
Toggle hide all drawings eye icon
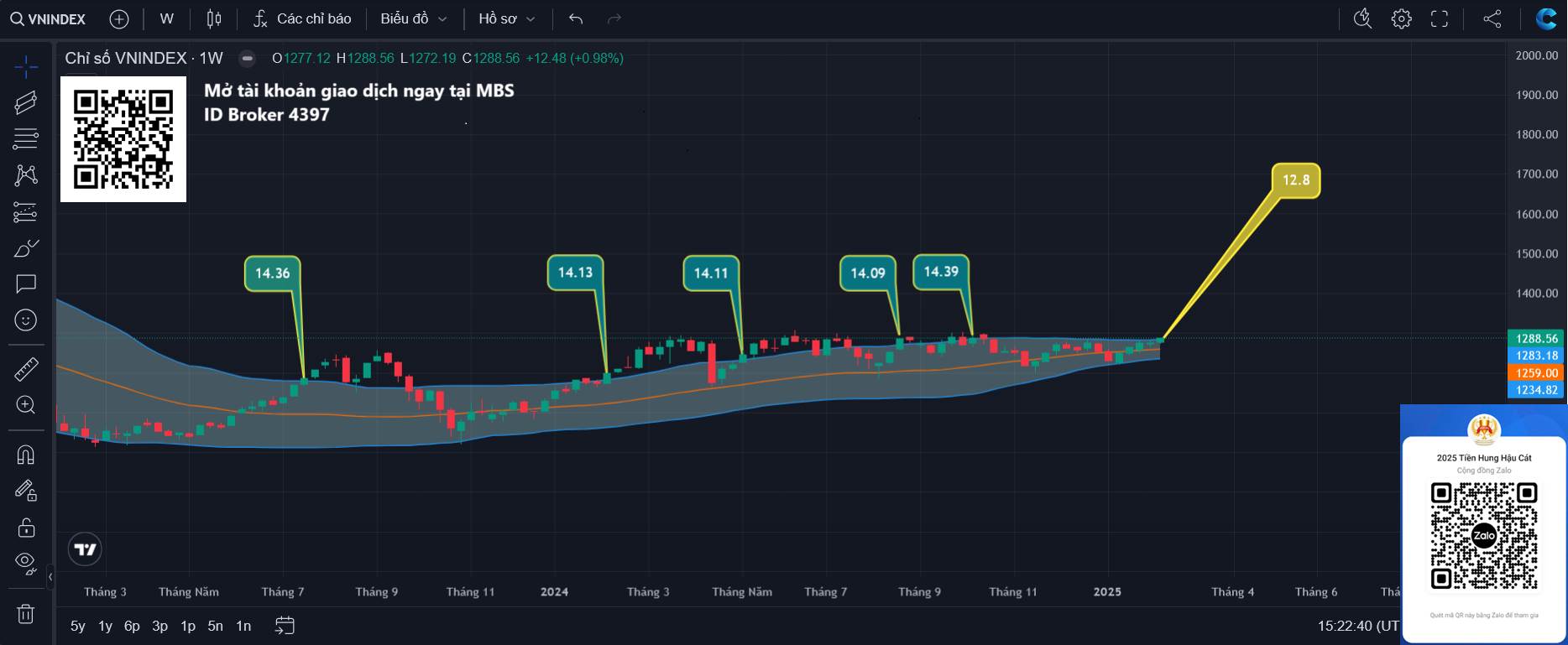(x=26, y=563)
